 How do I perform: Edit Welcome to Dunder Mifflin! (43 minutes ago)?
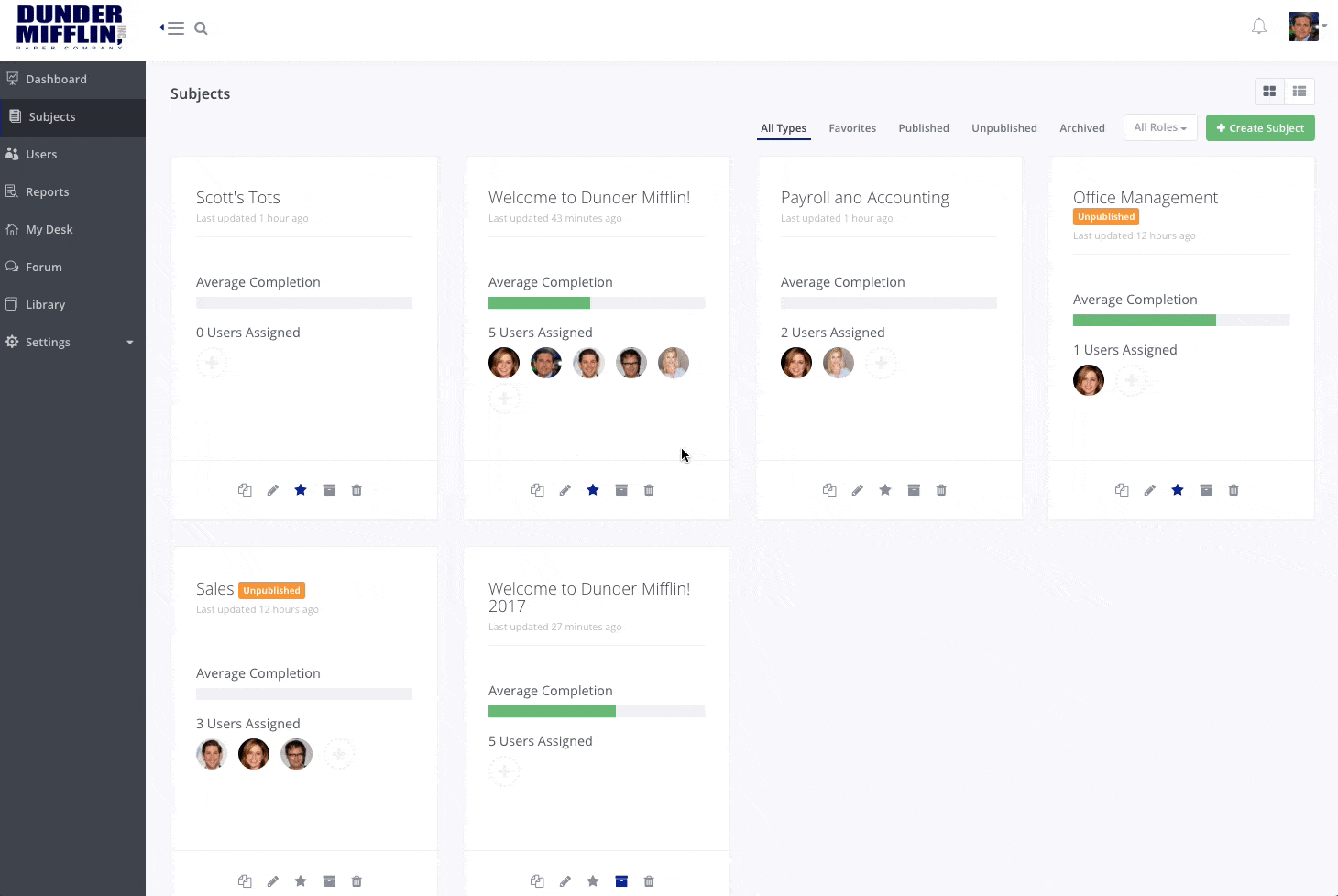click(x=565, y=490)
